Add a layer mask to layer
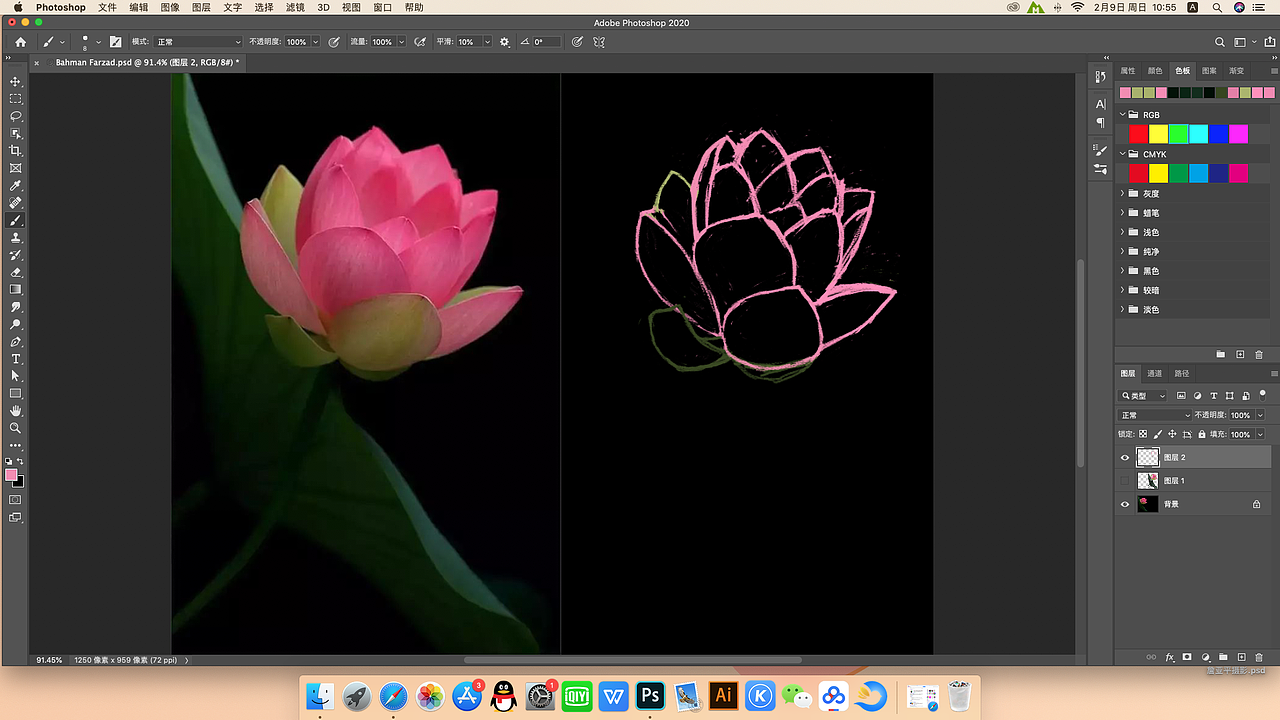The height and width of the screenshot is (720, 1280). [1187, 657]
